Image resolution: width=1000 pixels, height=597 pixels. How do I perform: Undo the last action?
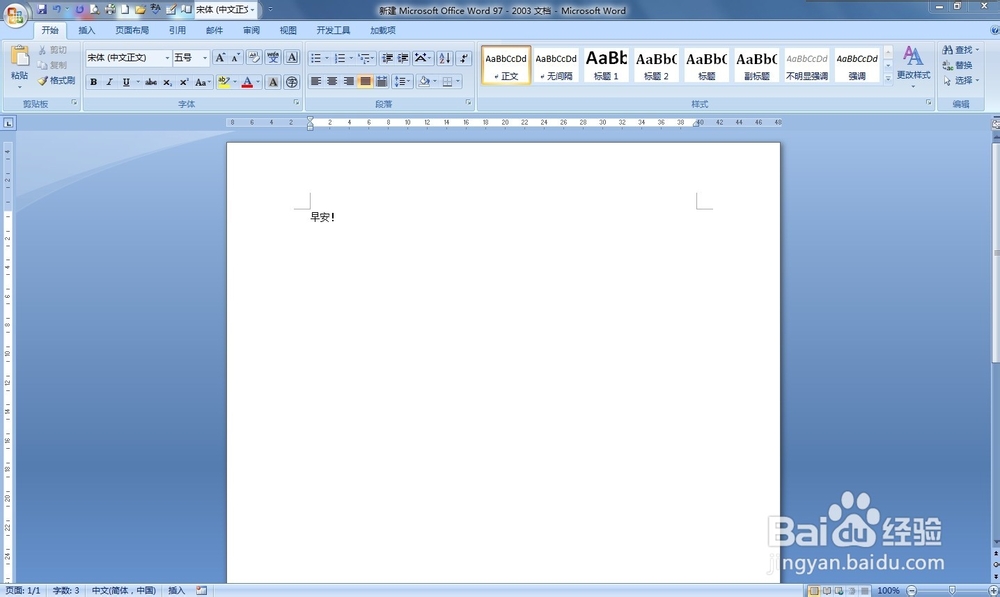click(57, 10)
